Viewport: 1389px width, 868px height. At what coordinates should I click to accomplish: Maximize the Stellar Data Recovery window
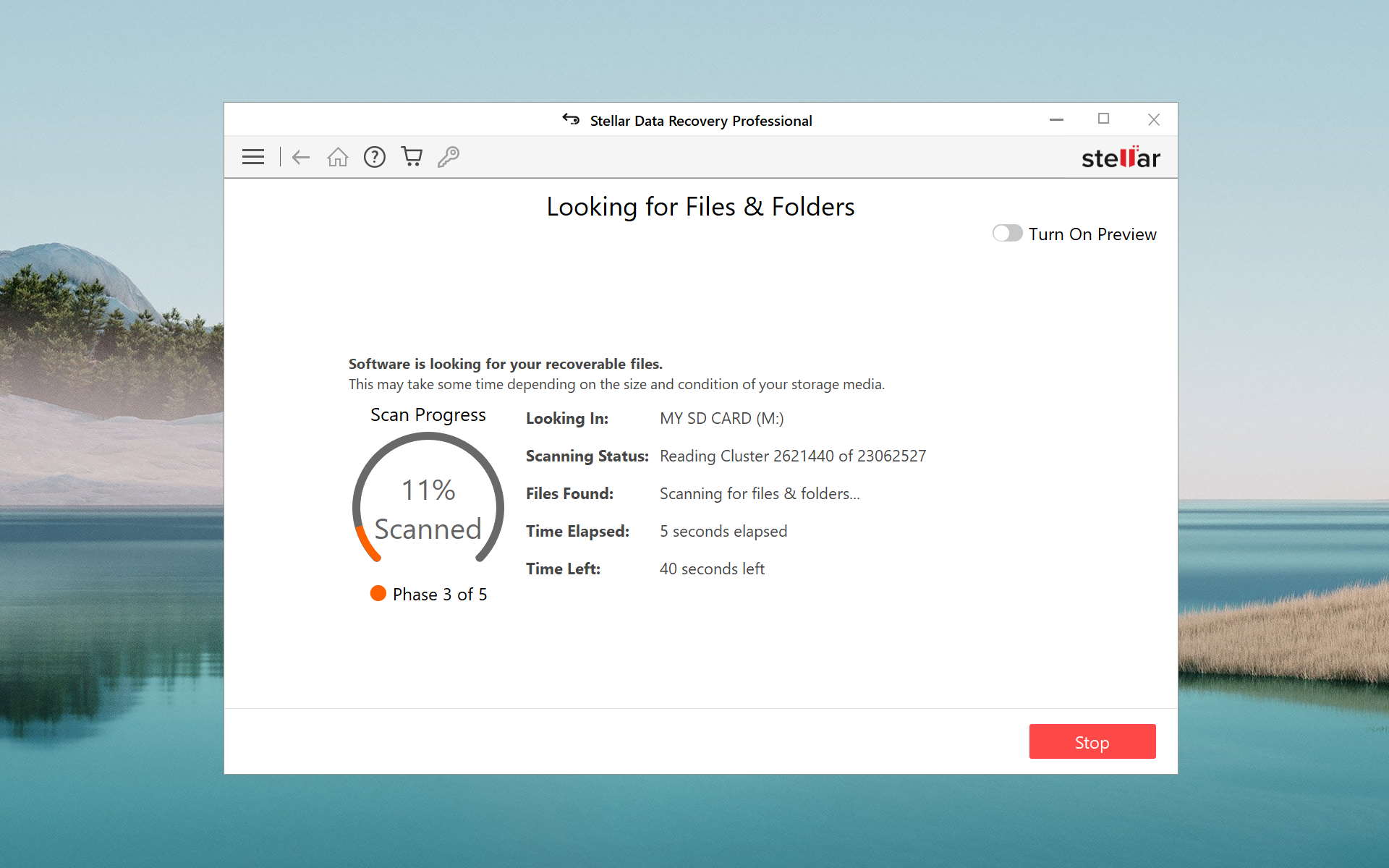click(x=1103, y=119)
